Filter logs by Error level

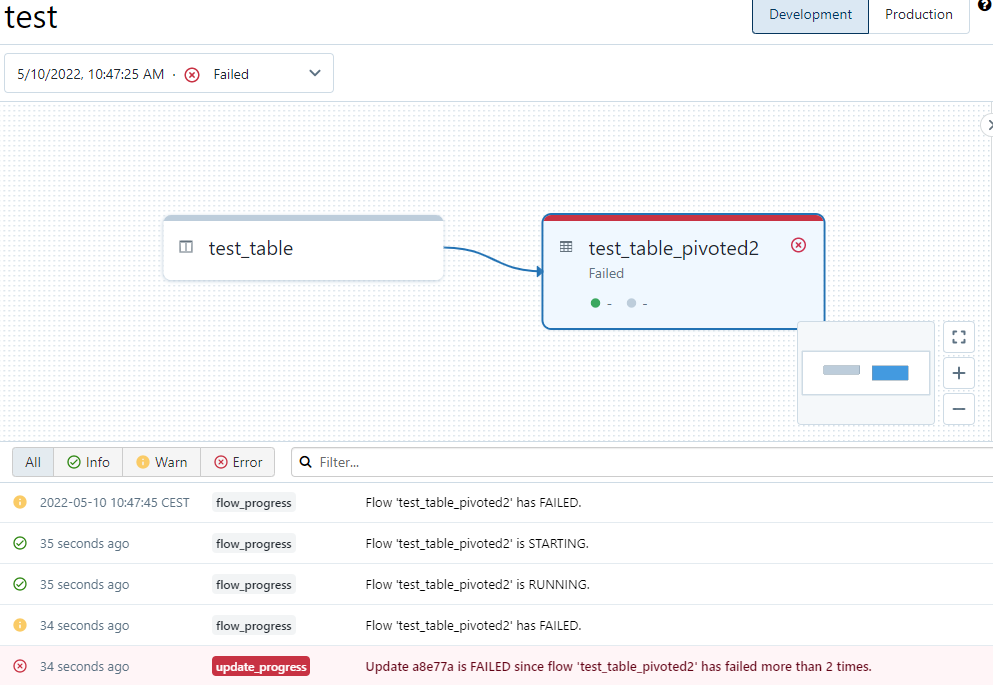pos(238,462)
